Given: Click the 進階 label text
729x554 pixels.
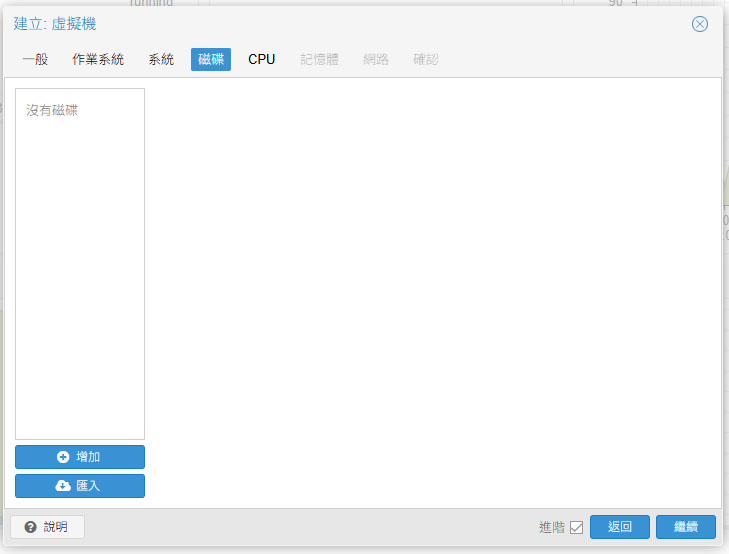Looking at the screenshot, I should pyautogui.click(x=551, y=527).
